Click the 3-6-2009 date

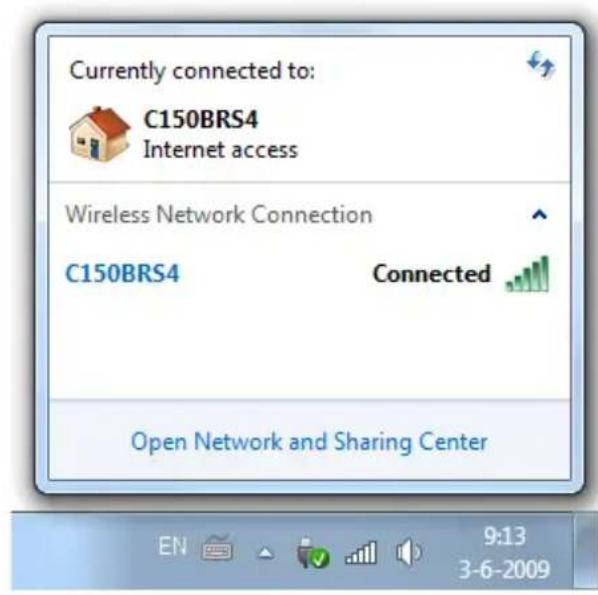click(504, 569)
